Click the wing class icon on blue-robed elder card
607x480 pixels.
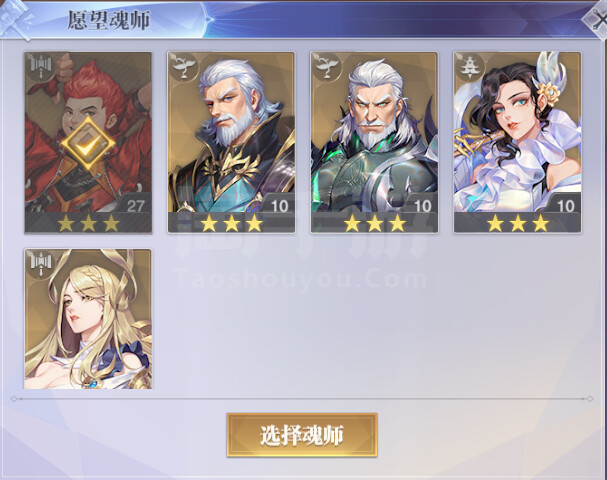tap(184, 67)
